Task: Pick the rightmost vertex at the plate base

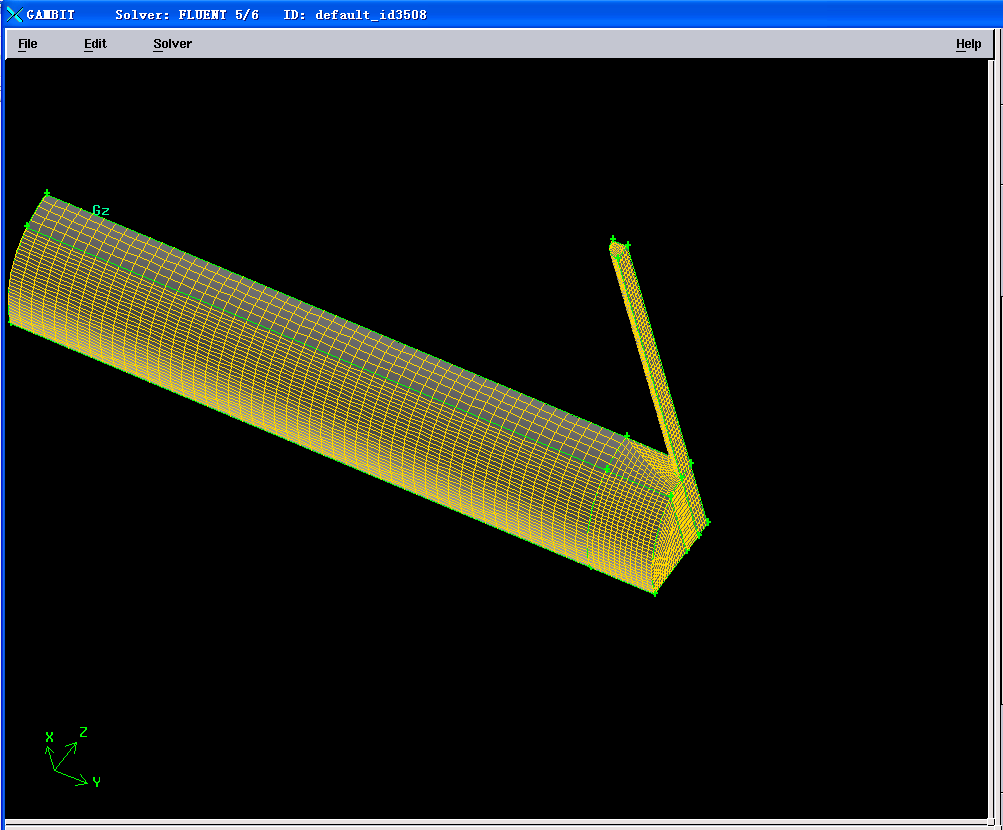Action: tap(707, 521)
